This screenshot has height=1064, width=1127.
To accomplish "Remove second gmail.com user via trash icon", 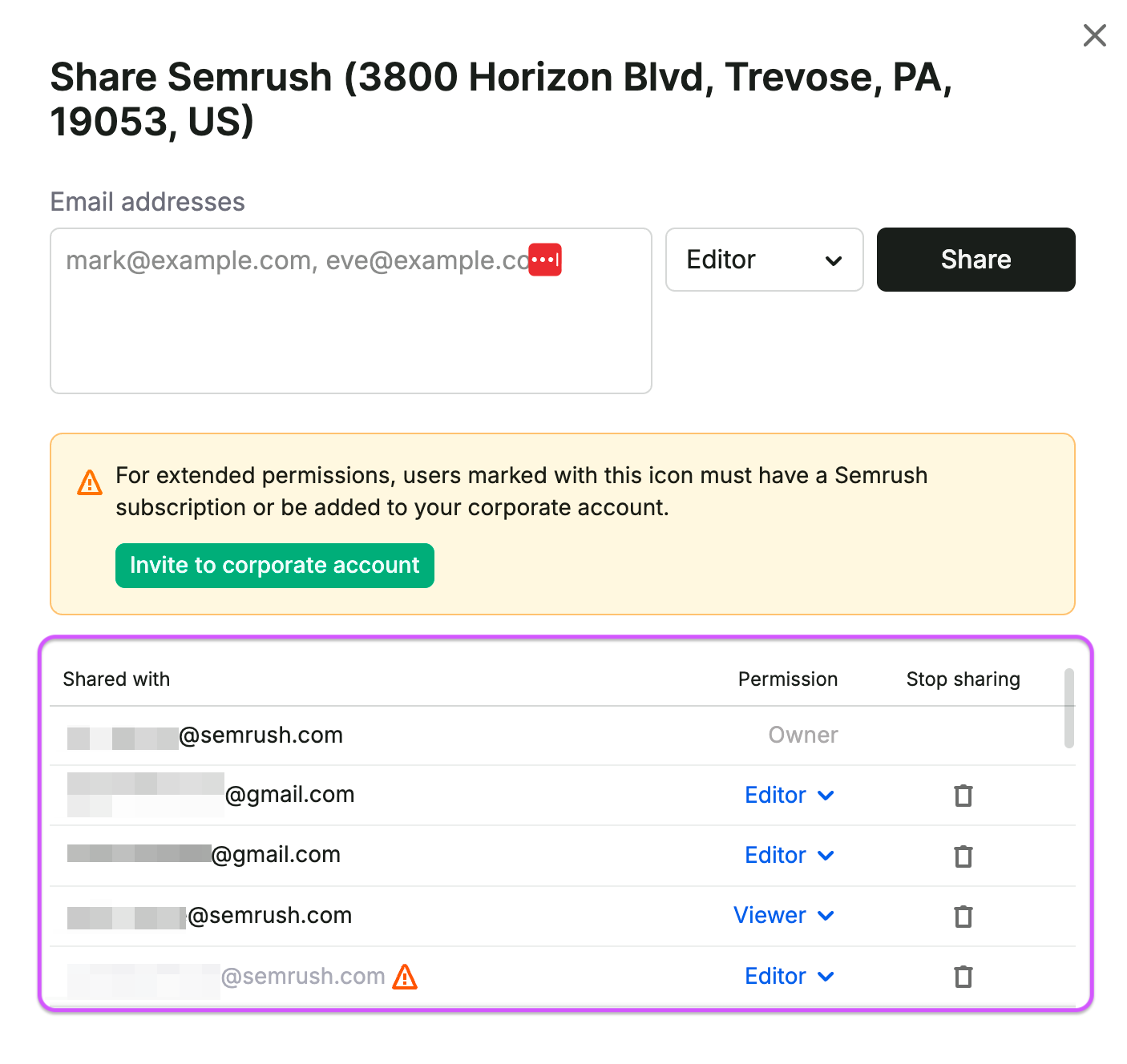I will pyautogui.click(x=963, y=856).
